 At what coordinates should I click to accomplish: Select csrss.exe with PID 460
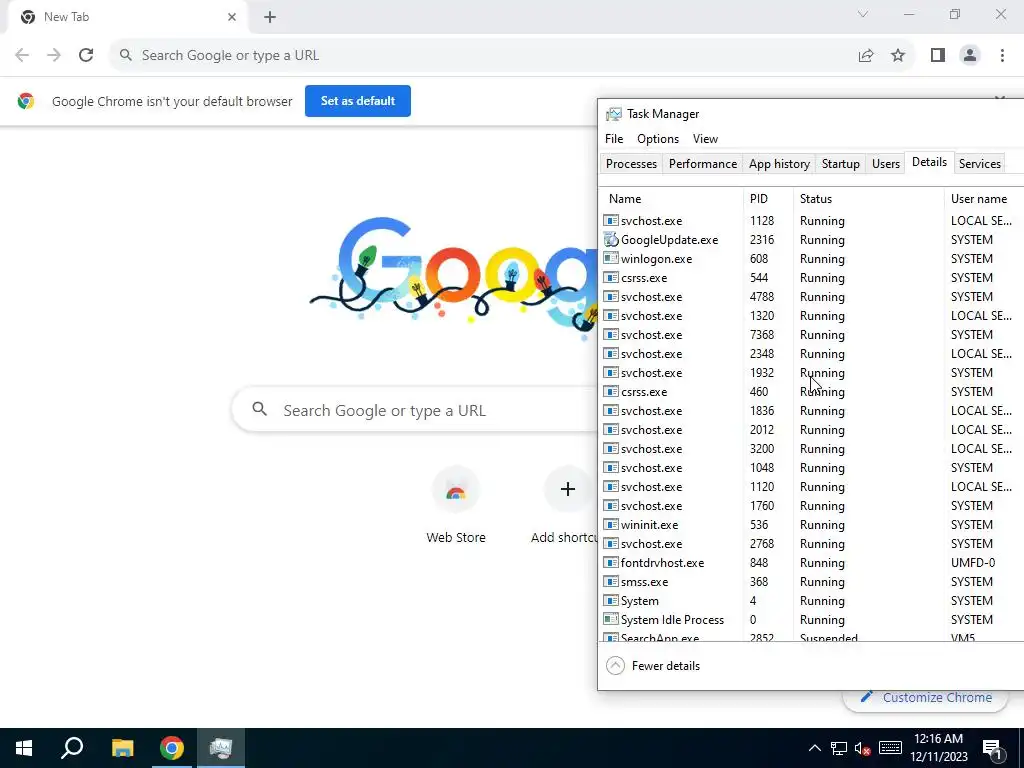[812, 392]
